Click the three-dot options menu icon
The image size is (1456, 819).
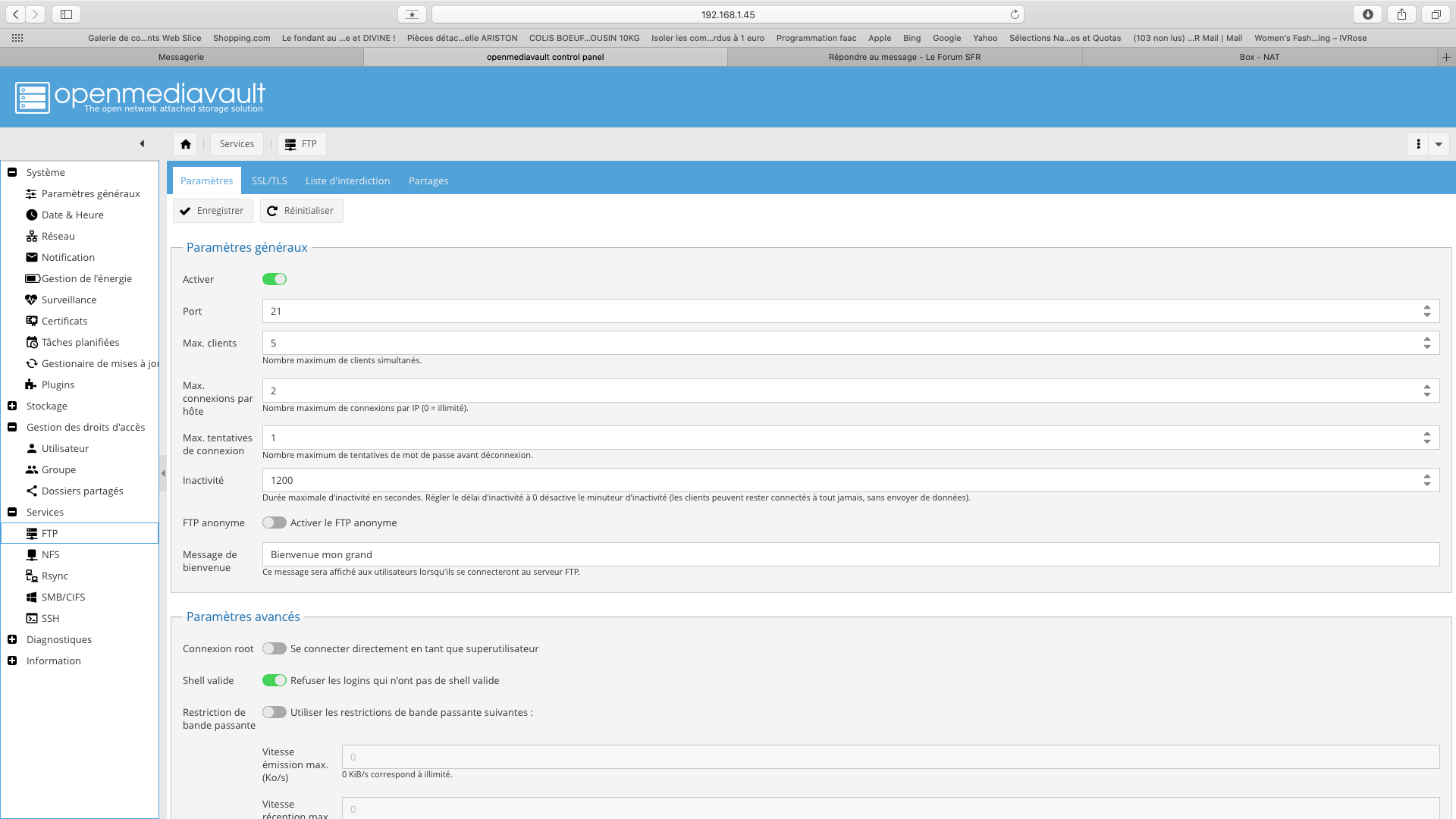coord(1418,144)
